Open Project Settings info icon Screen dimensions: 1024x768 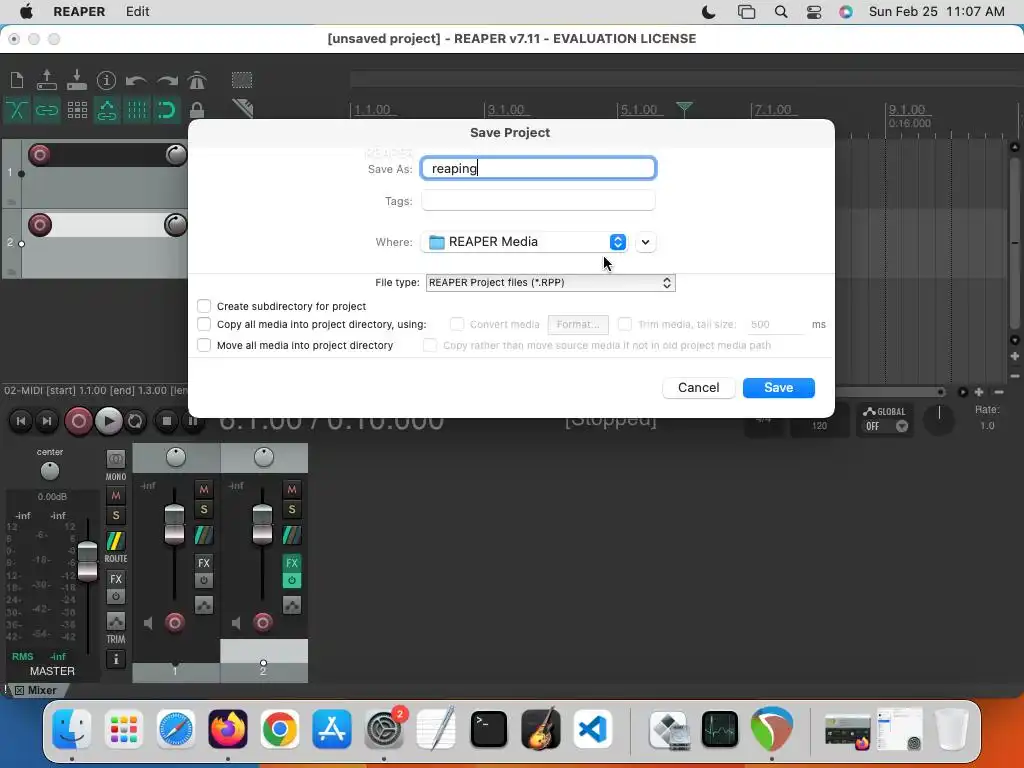tap(106, 80)
